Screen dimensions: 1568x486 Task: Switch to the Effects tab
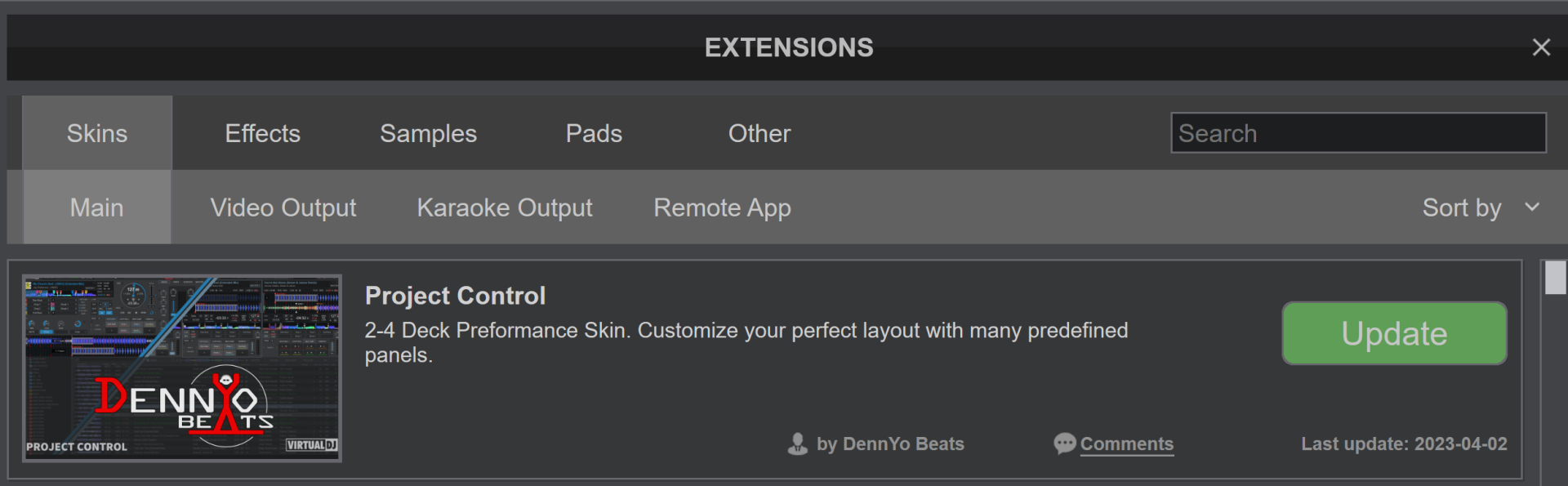pos(262,132)
